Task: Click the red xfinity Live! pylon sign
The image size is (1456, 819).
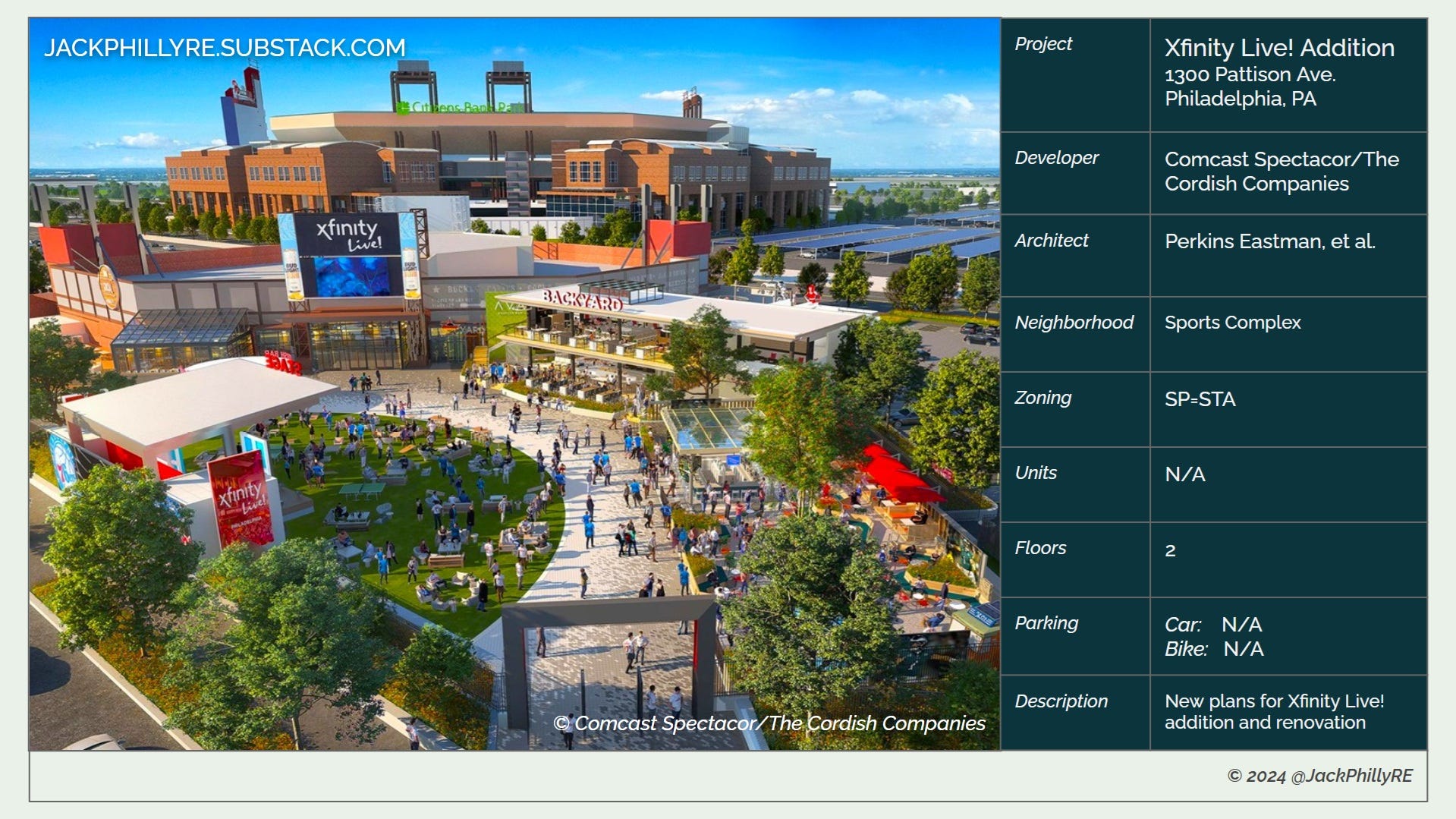Action: (x=241, y=498)
